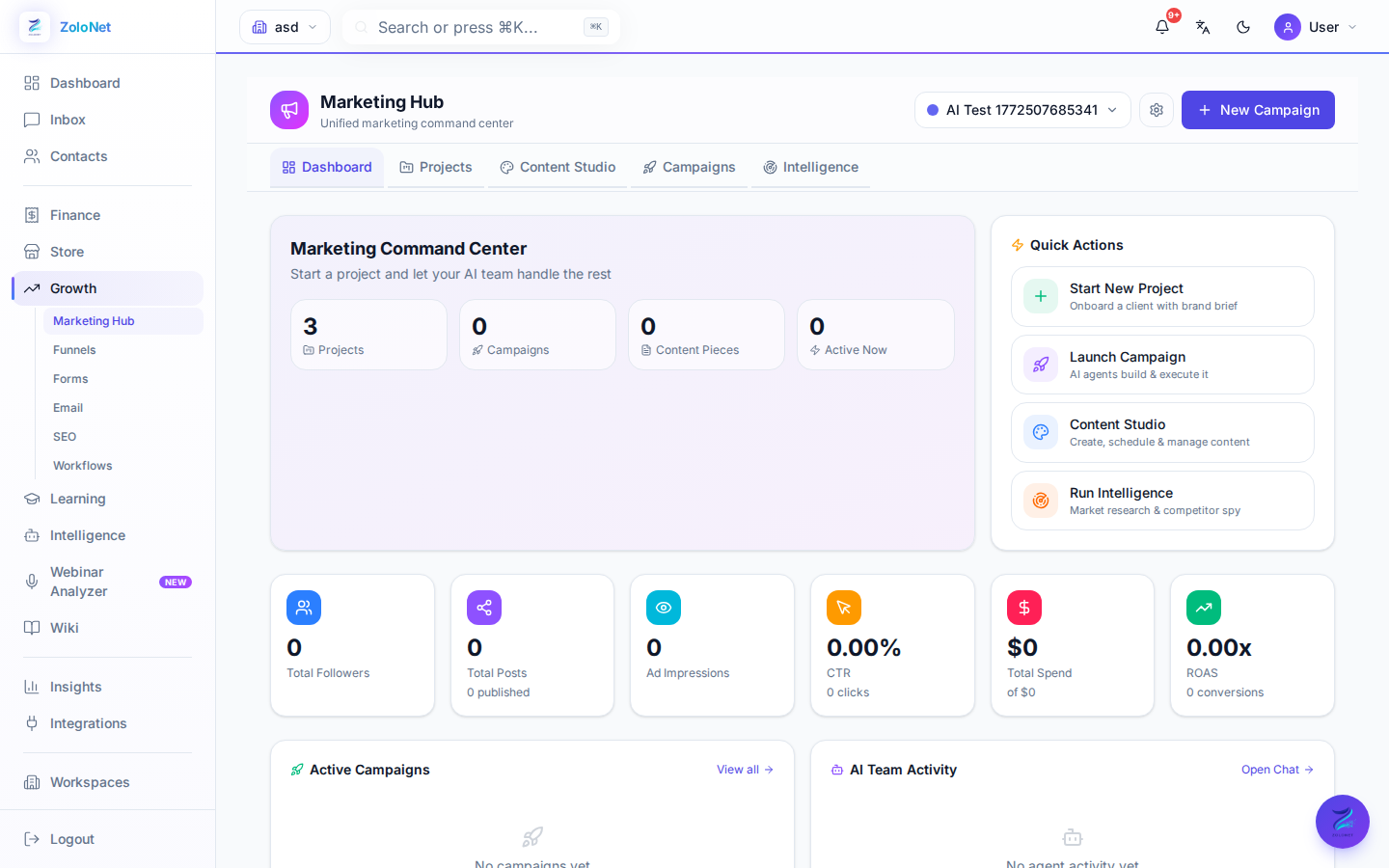Collapse the Growth sidebar section
The width and height of the screenshot is (1389, 868).
(x=107, y=288)
